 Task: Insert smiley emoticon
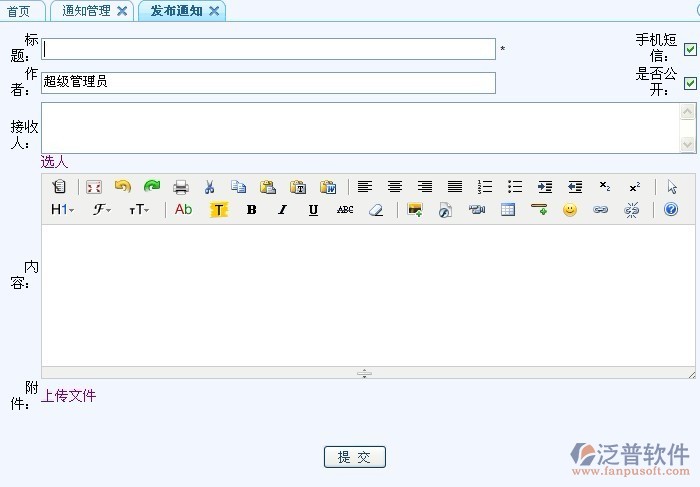[570, 210]
